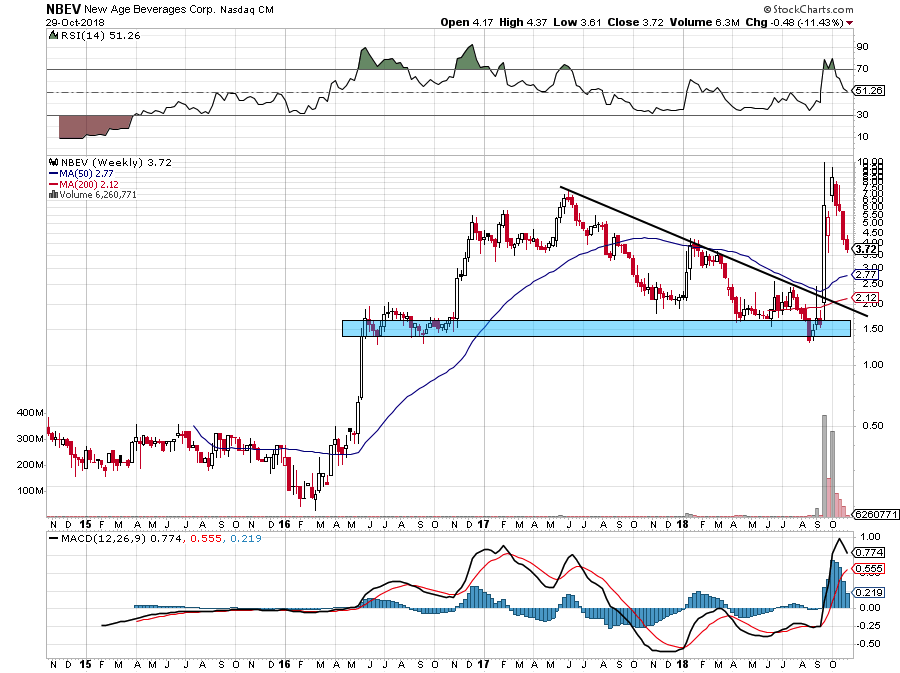This screenshot has height=673, width=900.
Task: Click year 17 on axis below MACD panel
Action: click(483, 665)
